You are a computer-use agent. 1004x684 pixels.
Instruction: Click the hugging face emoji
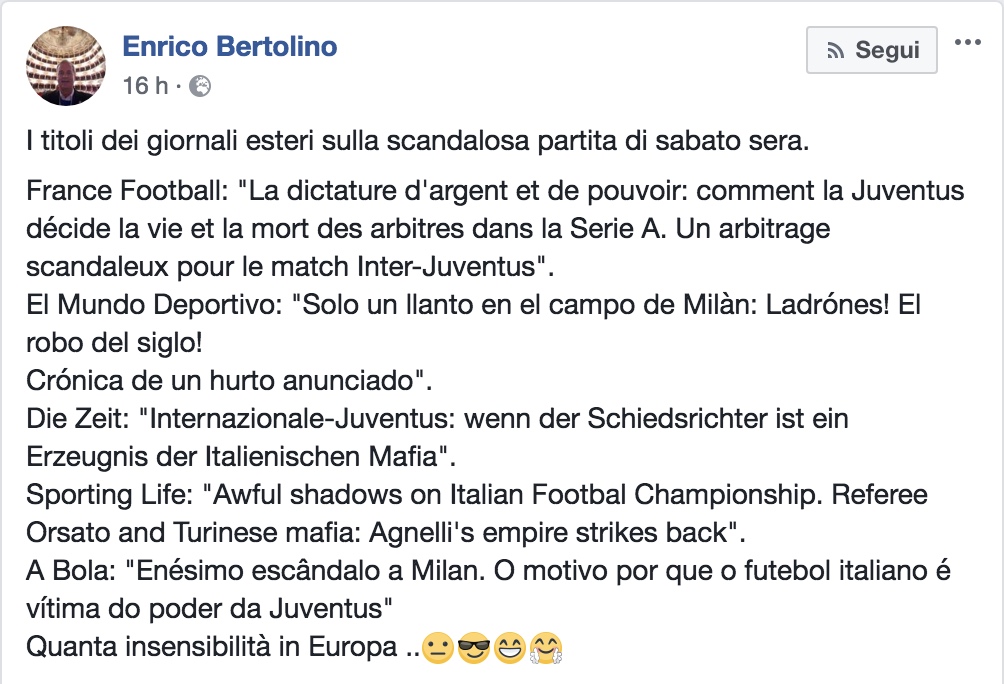[546, 649]
